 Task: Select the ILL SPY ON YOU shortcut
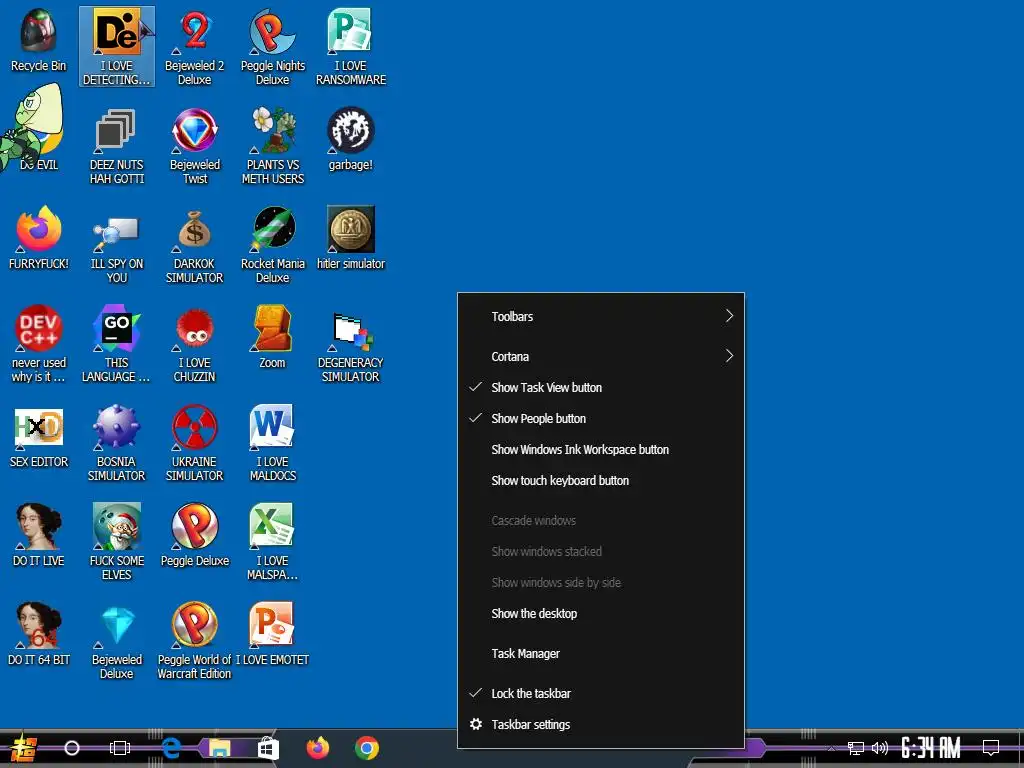pyautogui.click(x=116, y=246)
